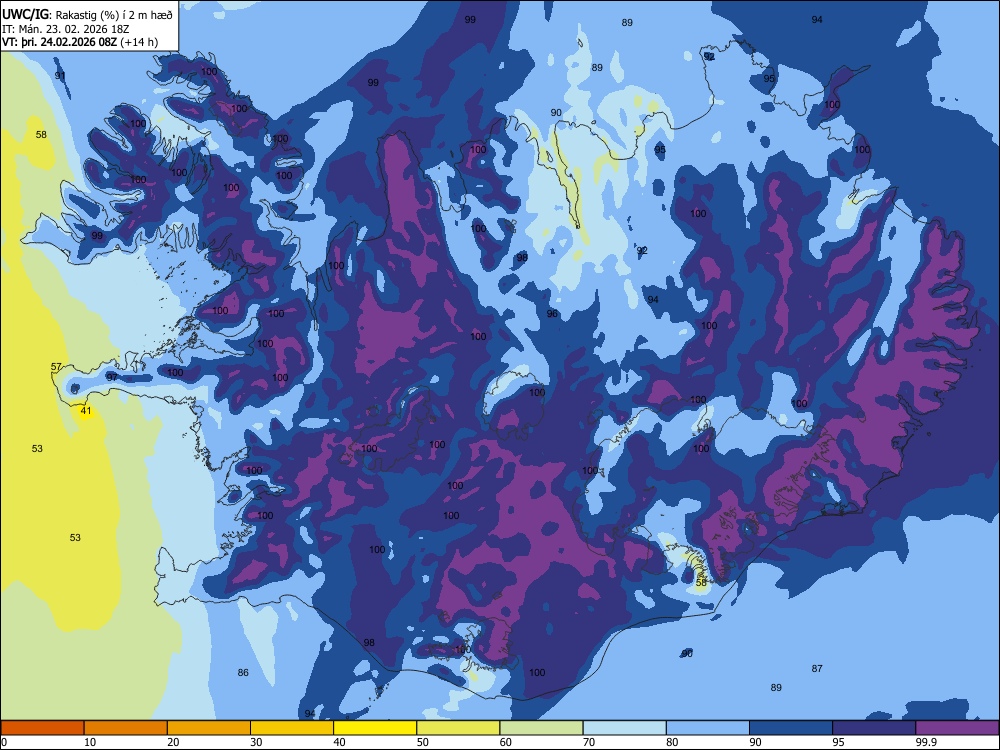Click the 86 humidity value over the ocean

(x=243, y=673)
